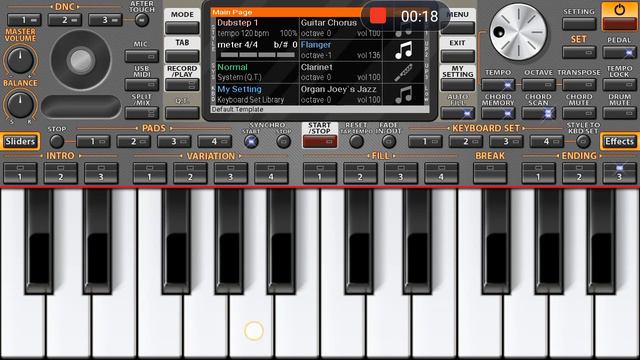This screenshot has width=640, height=360.
Task: Enable the MIC button
Action: coord(142,56)
